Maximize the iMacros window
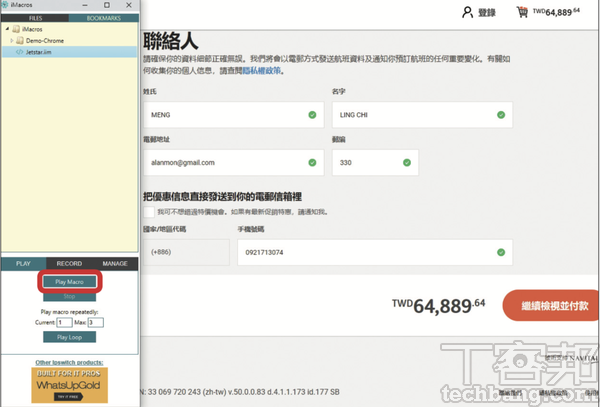This screenshot has height=407, width=600. (107, 5)
